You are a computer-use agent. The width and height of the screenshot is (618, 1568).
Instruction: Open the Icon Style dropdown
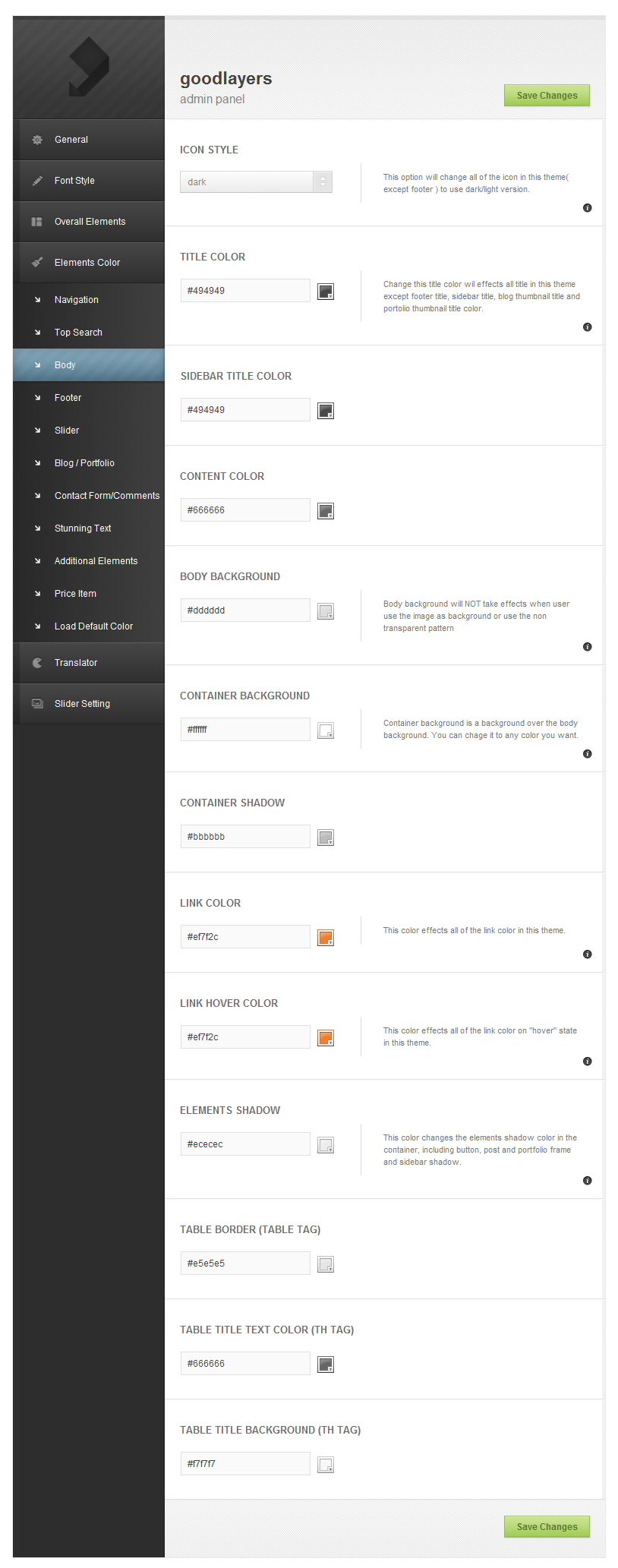[x=256, y=182]
